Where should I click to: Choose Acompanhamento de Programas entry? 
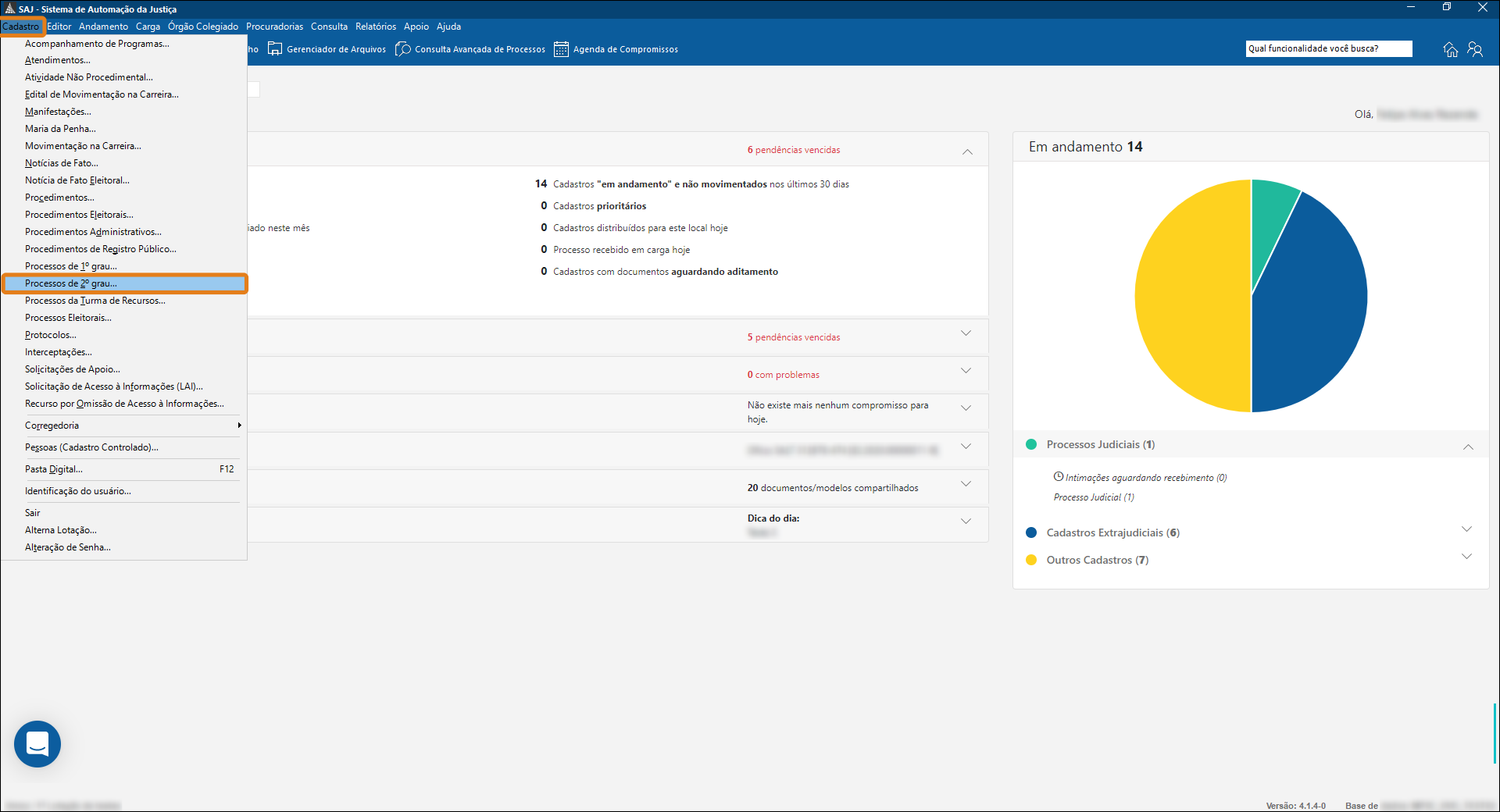(124, 44)
